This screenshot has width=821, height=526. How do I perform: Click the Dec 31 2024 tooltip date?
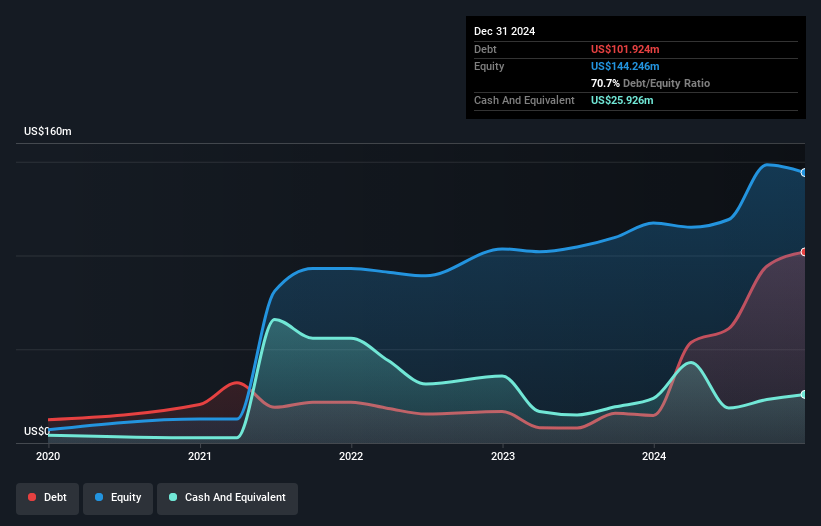tap(504, 31)
